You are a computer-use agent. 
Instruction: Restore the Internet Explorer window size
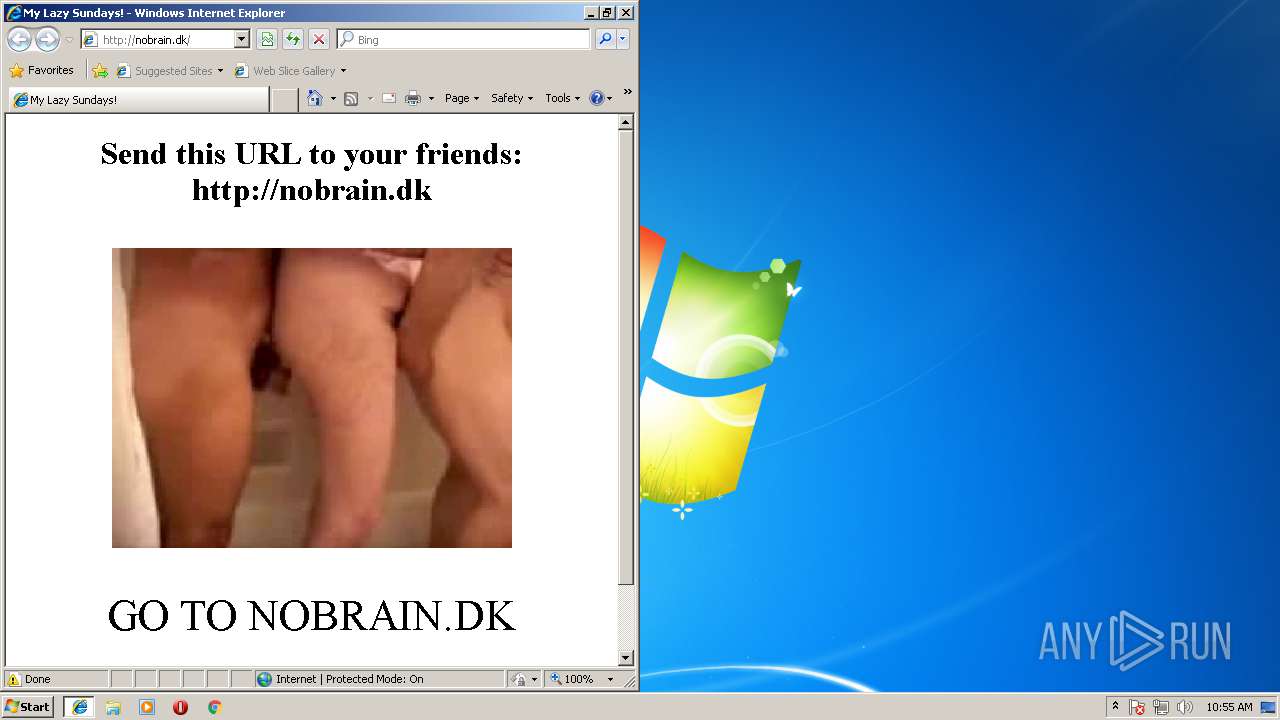coord(607,13)
